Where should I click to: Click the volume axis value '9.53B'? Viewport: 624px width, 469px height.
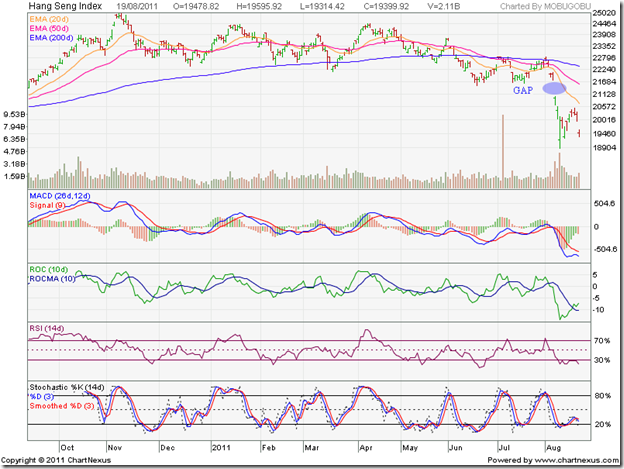point(14,114)
